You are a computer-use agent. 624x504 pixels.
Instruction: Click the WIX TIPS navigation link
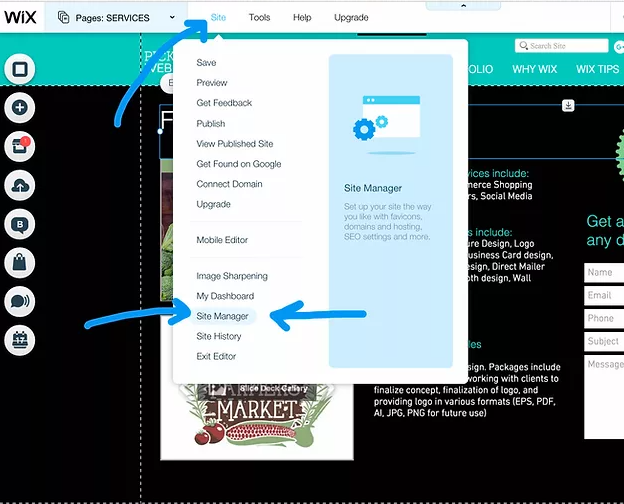pos(597,69)
